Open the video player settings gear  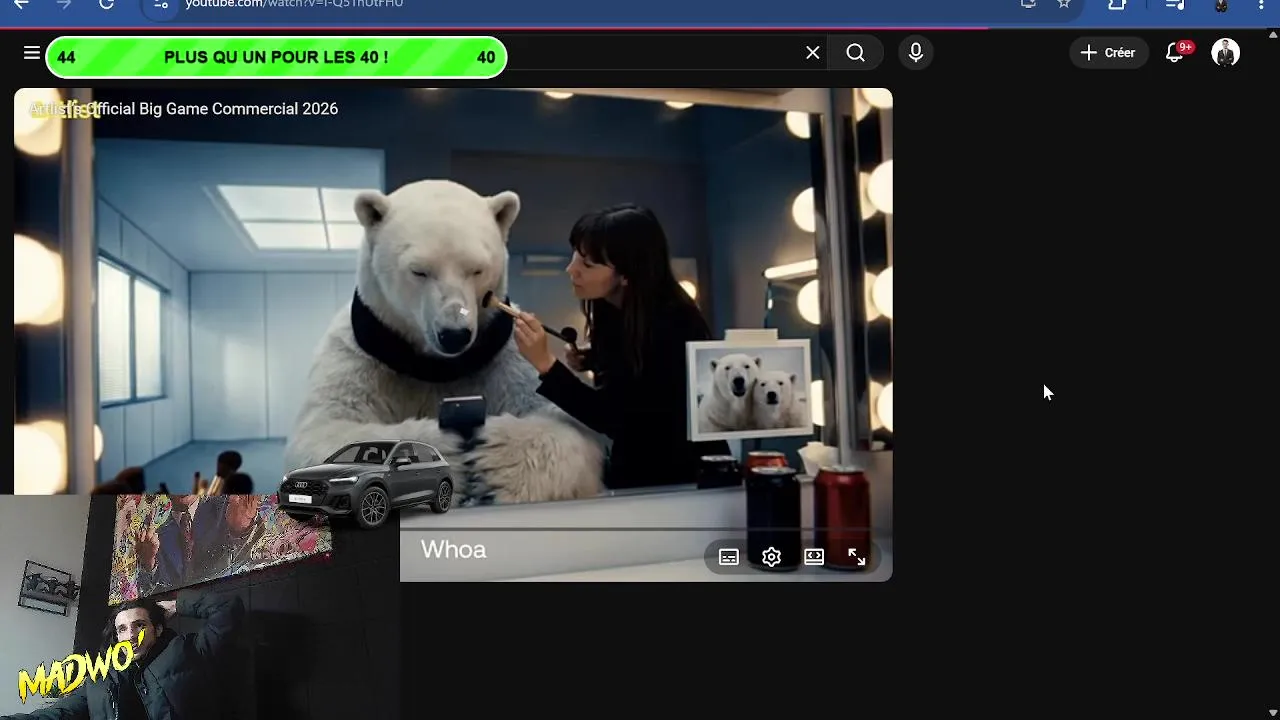tap(771, 557)
